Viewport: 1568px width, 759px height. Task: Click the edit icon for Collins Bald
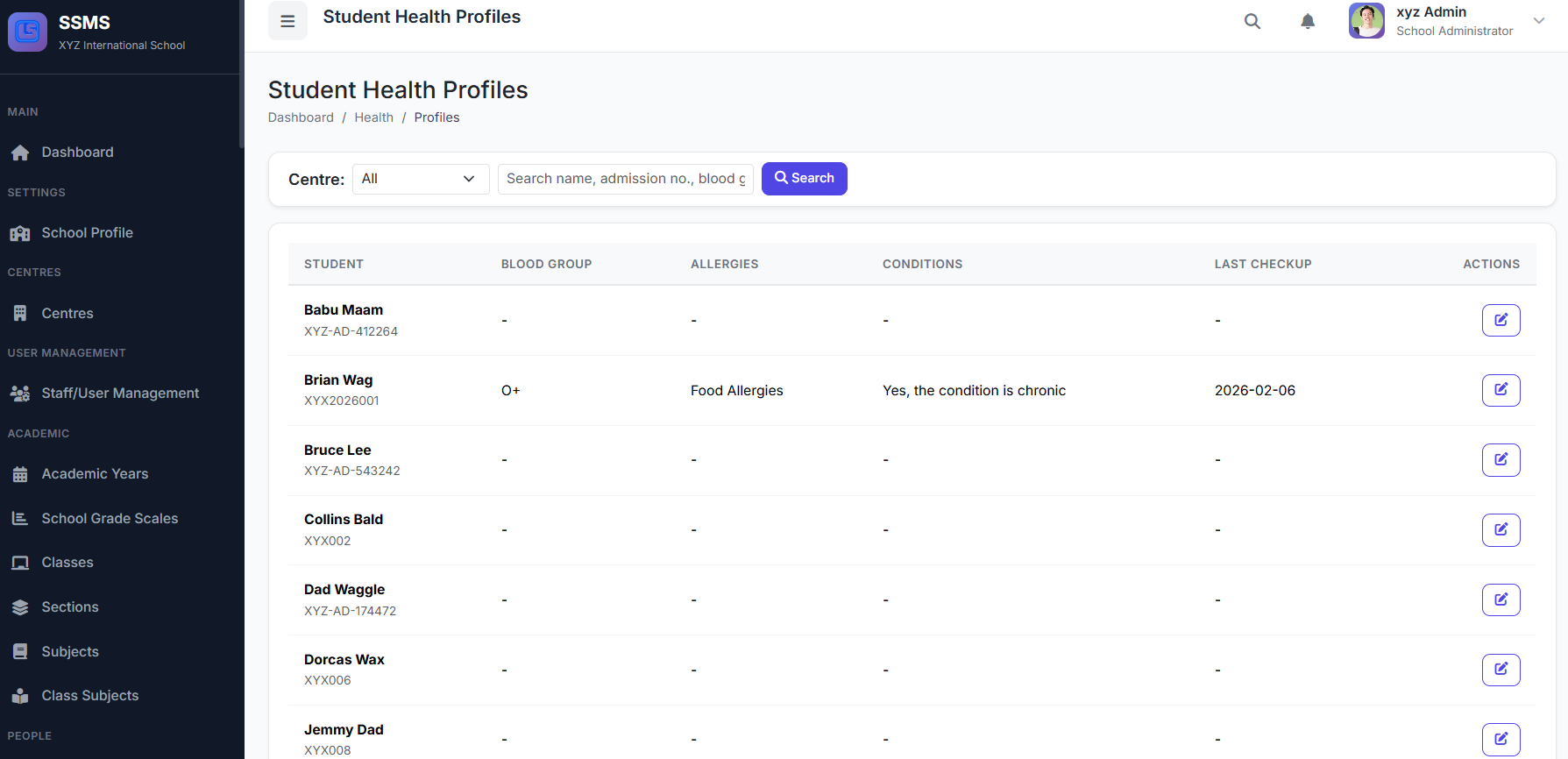(x=1501, y=530)
